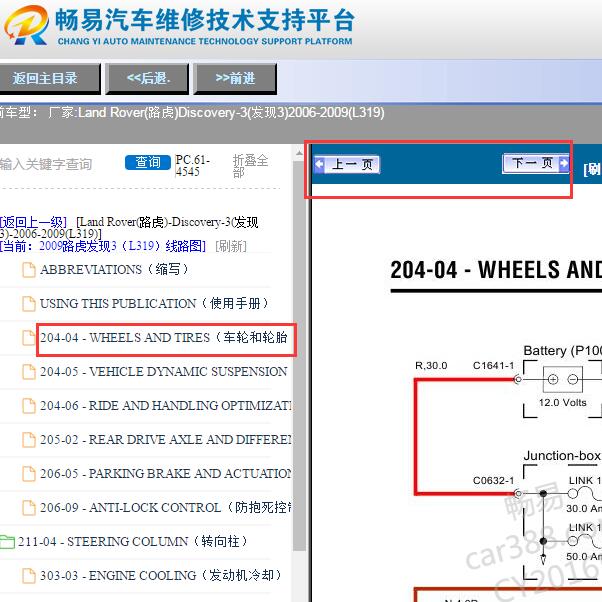Click the 刷新 refresh link in tree
Image resolution: width=602 pixels, height=602 pixels.
(x=231, y=246)
